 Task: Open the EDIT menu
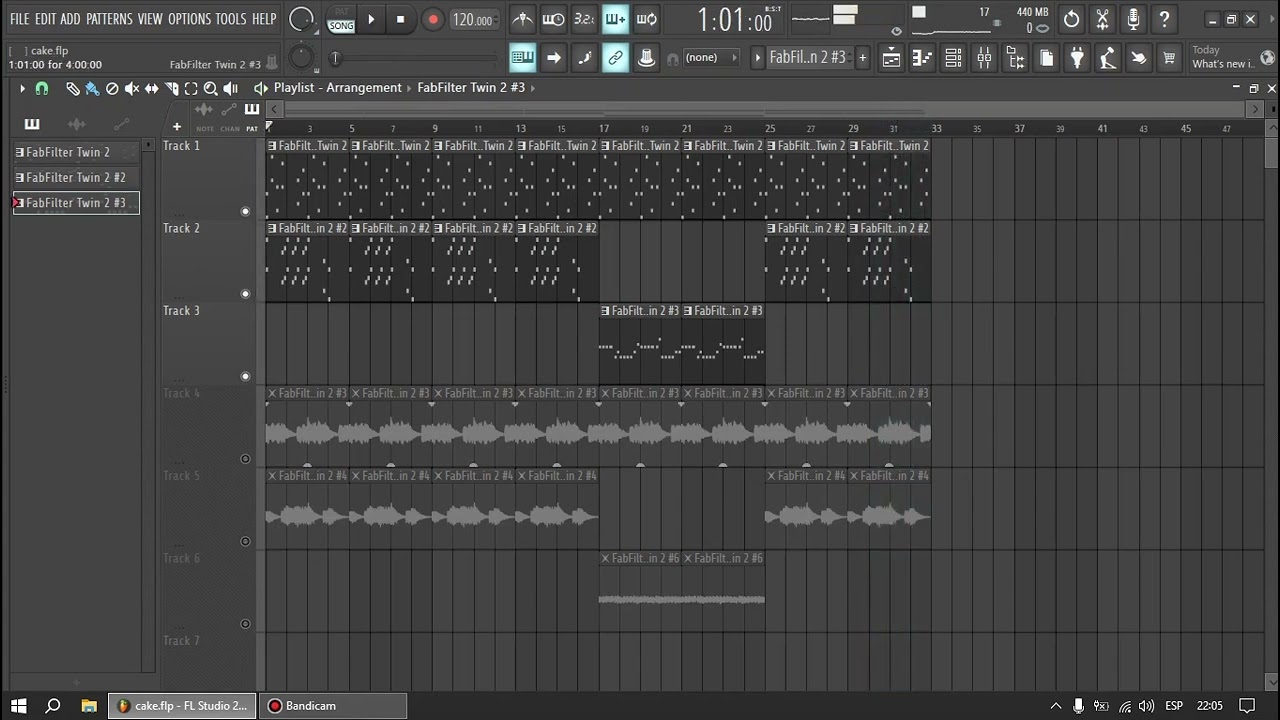point(45,19)
